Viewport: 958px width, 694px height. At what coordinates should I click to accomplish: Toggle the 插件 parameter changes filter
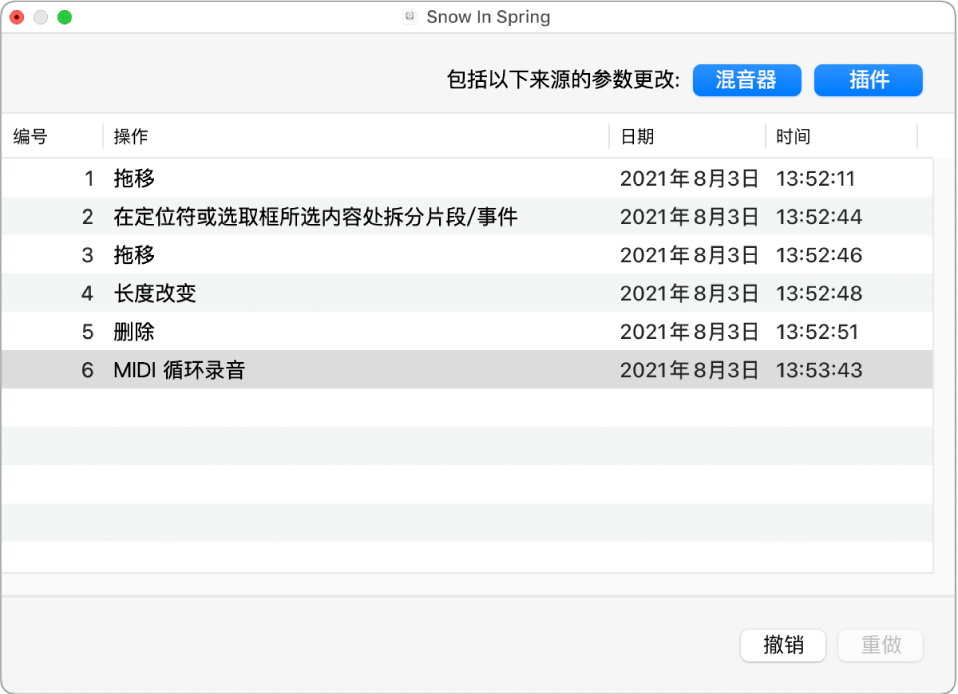pos(868,80)
